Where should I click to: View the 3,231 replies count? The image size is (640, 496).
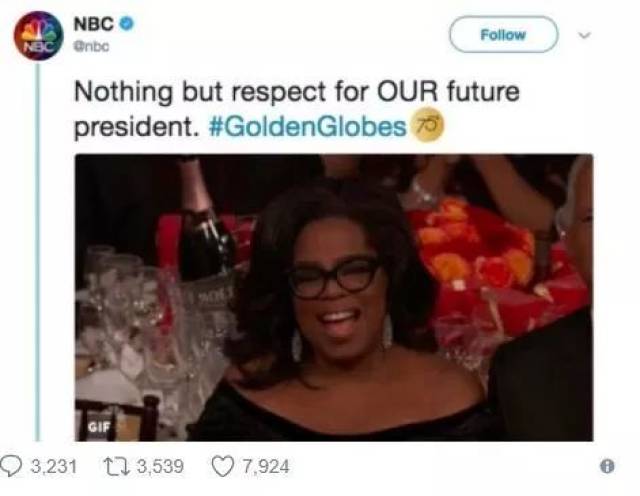(x=54, y=466)
